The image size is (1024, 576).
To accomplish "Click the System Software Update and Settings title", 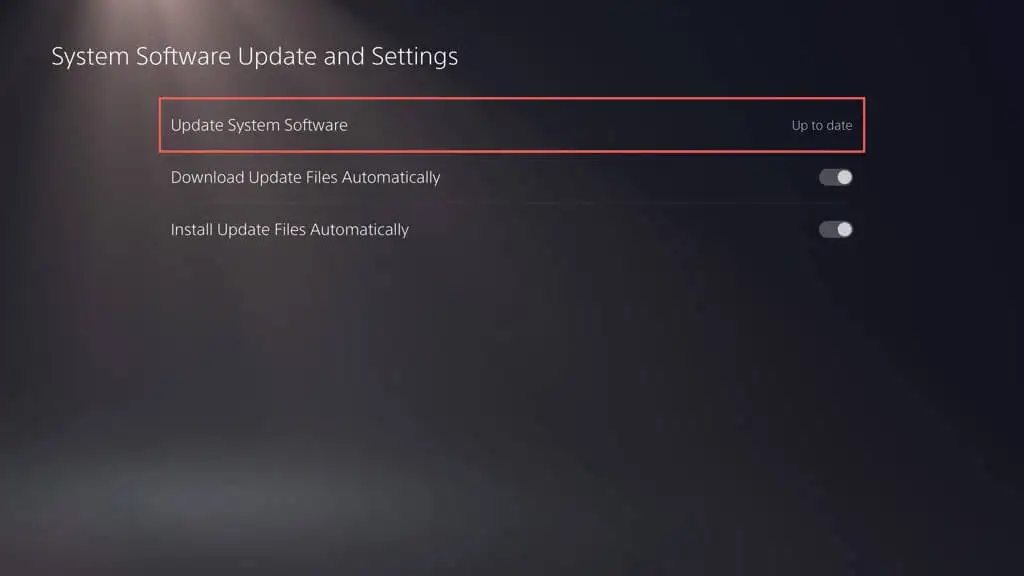I will coord(255,57).
